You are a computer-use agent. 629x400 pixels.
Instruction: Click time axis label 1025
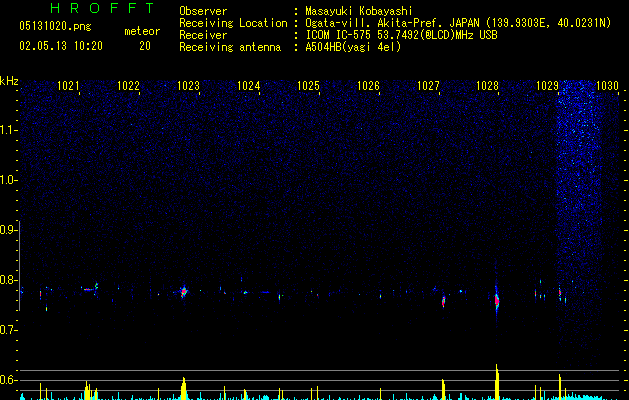pyautogui.click(x=308, y=86)
